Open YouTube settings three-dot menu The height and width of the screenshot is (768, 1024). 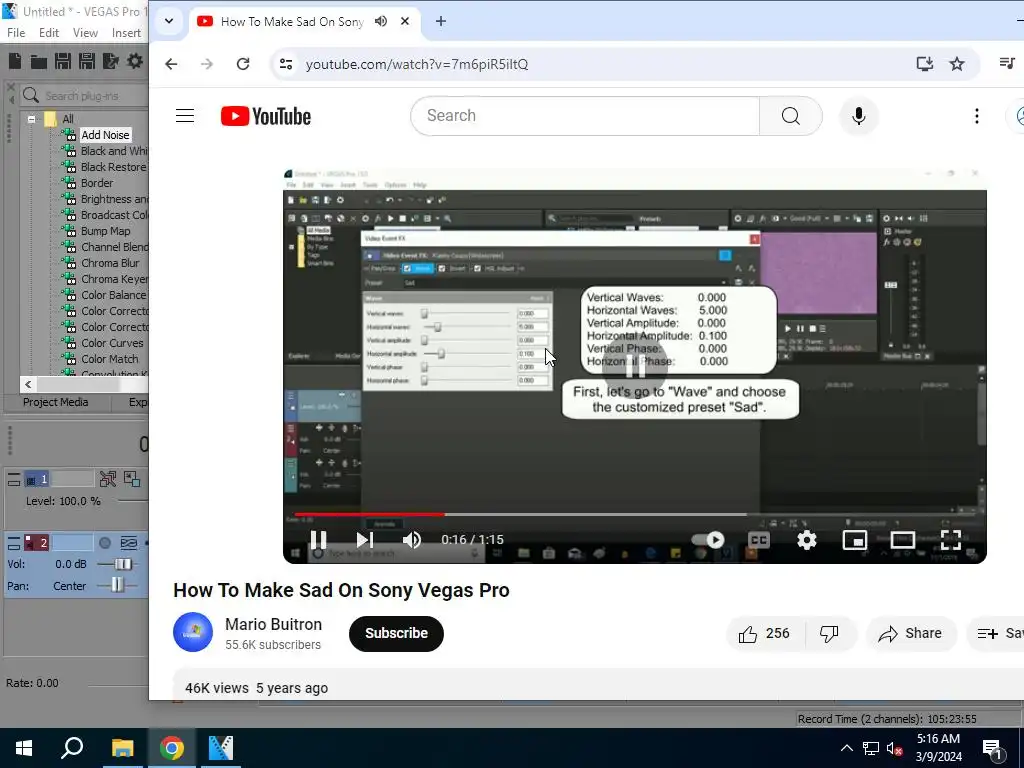976,116
